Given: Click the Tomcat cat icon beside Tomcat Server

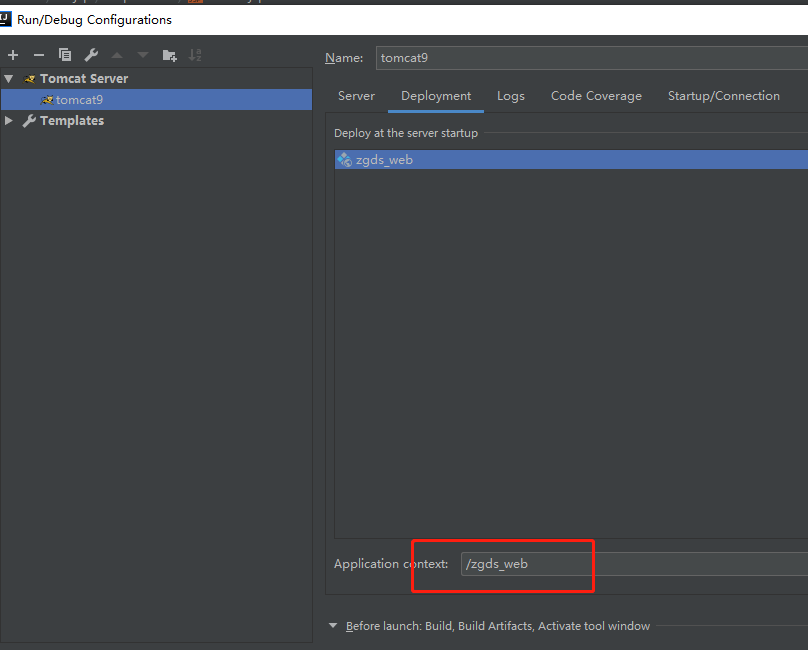Looking at the screenshot, I should [29, 79].
